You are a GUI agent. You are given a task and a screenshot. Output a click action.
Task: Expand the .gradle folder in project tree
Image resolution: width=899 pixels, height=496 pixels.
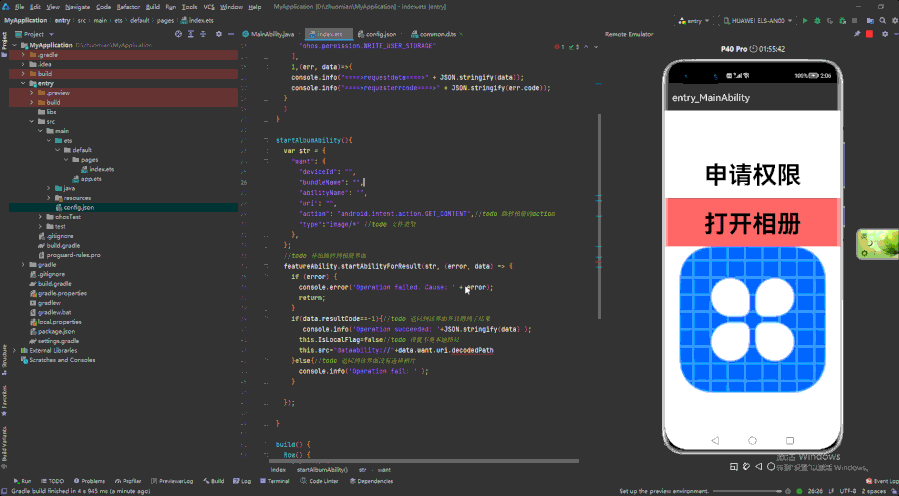click(24, 55)
